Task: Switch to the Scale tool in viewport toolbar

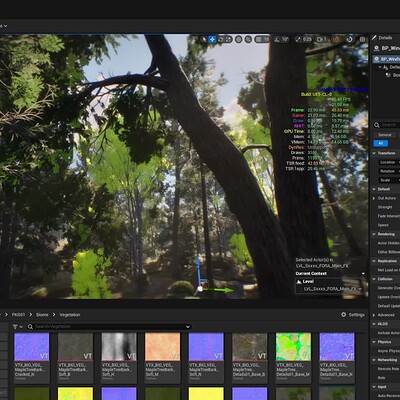Action: (228, 39)
